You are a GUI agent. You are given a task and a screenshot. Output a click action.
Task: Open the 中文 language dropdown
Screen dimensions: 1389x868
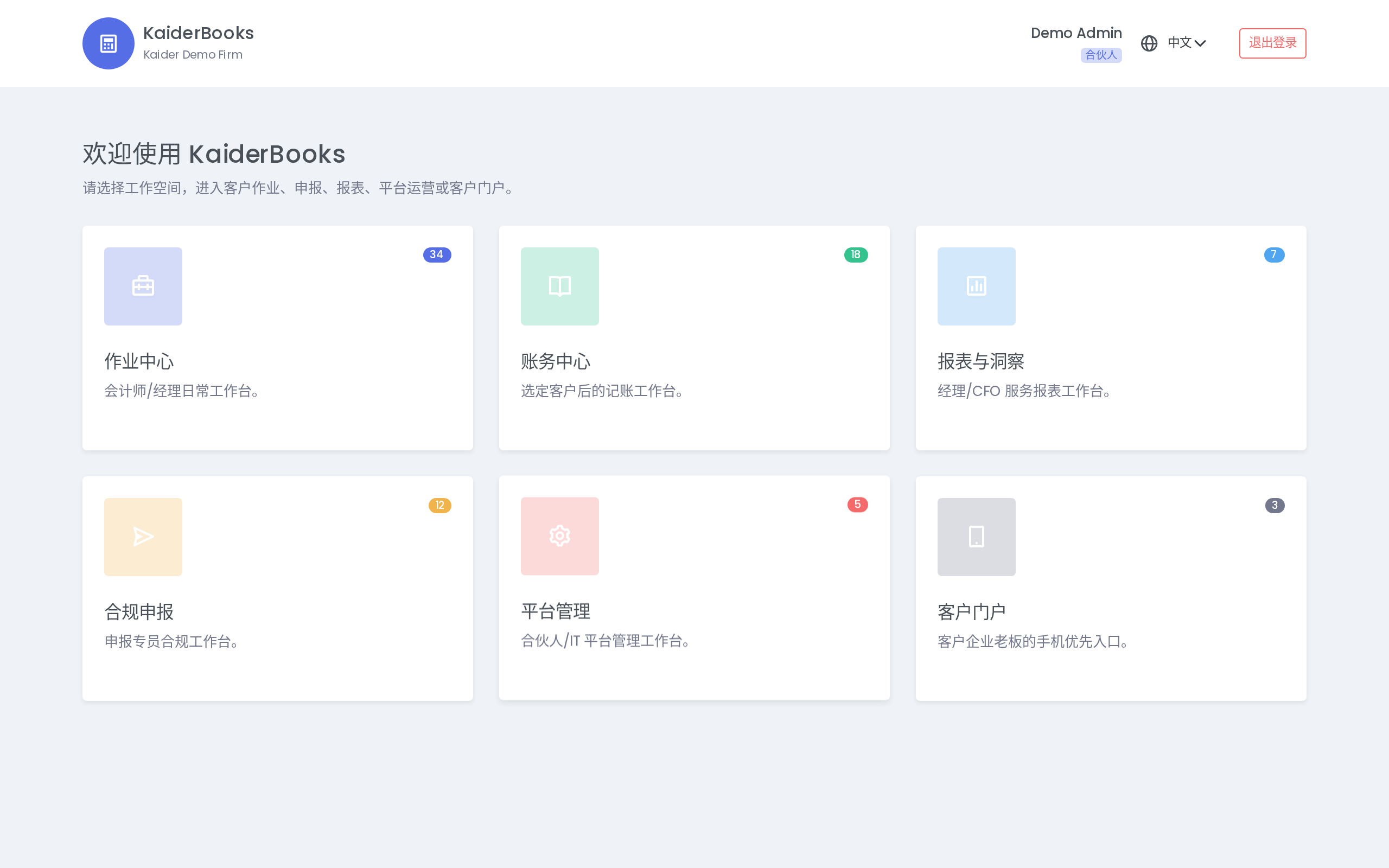(x=1187, y=43)
